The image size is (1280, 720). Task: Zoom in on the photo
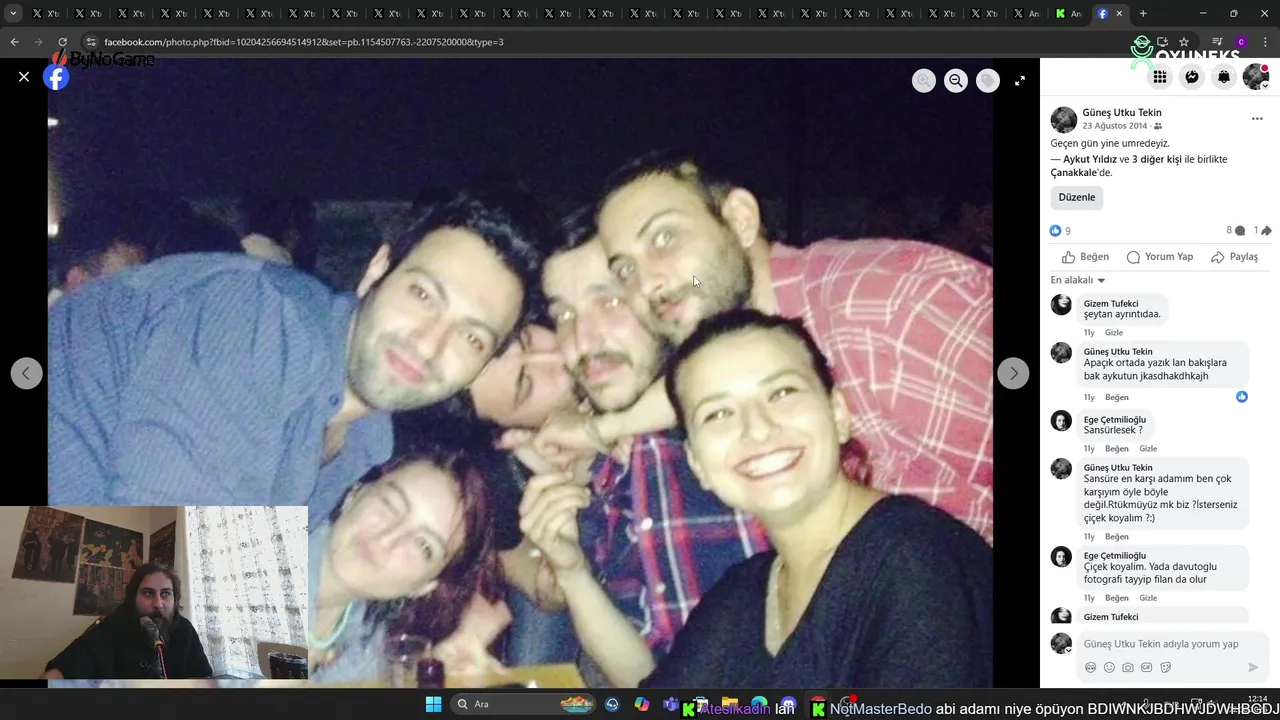[x=924, y=81]
